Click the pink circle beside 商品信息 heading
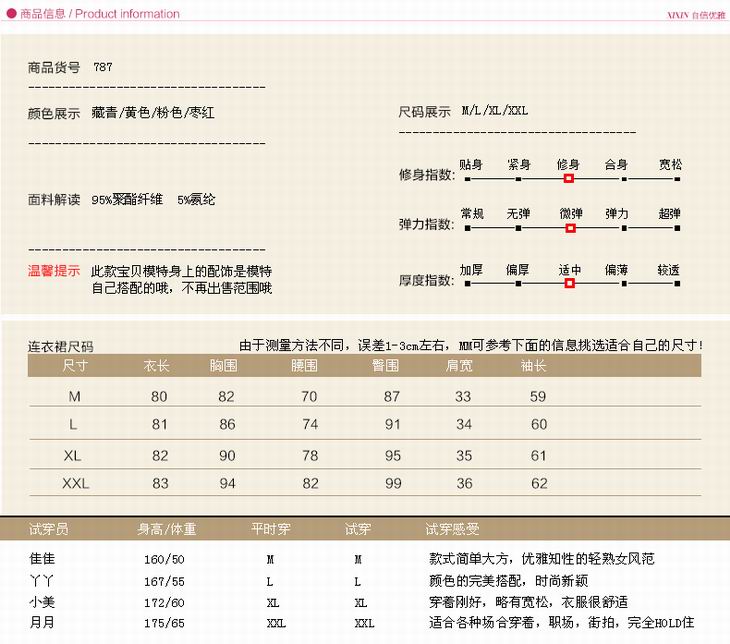Viewport: 730px width, 644px height. 11,14
